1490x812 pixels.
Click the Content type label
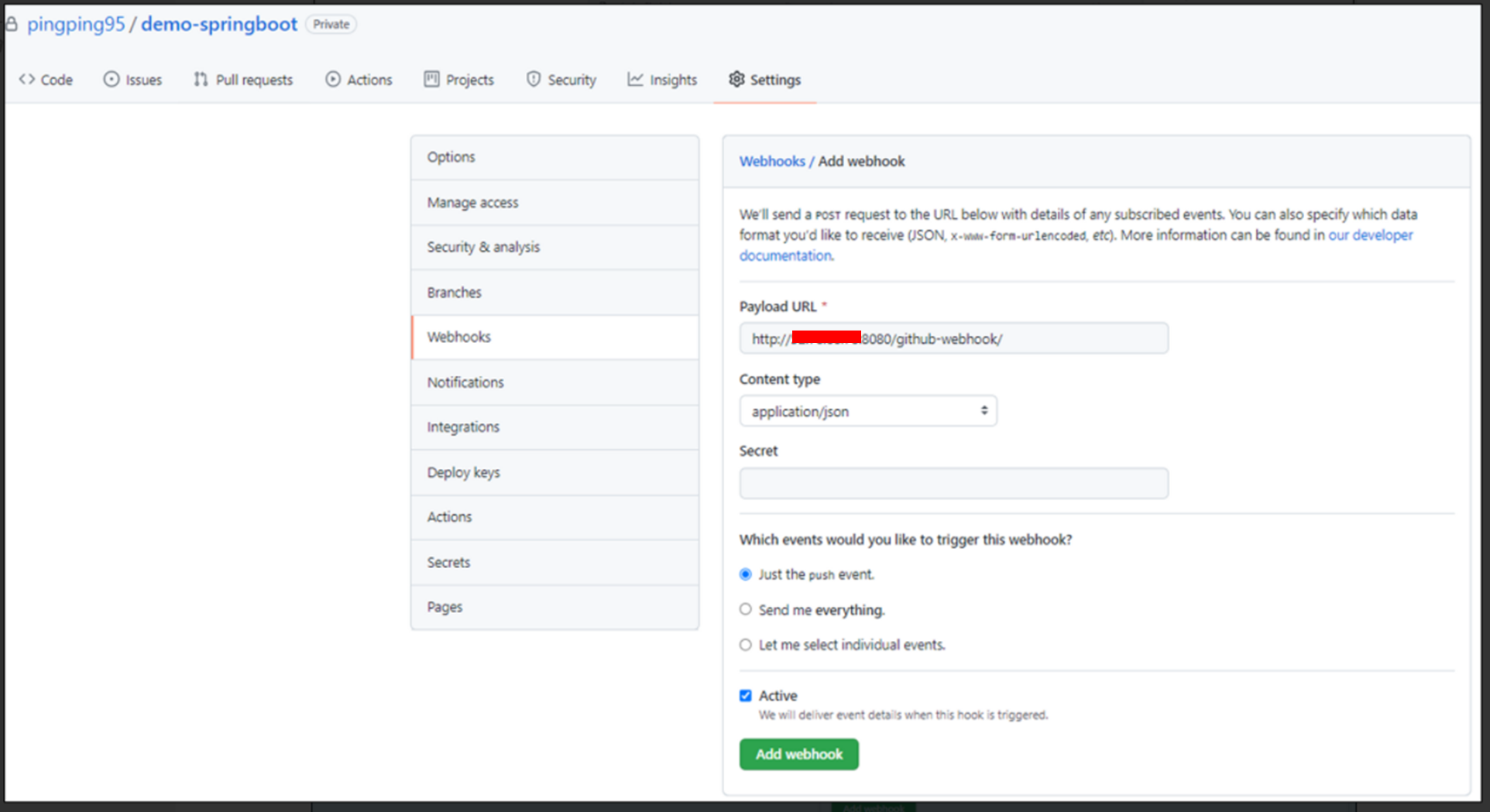(779, 379)
